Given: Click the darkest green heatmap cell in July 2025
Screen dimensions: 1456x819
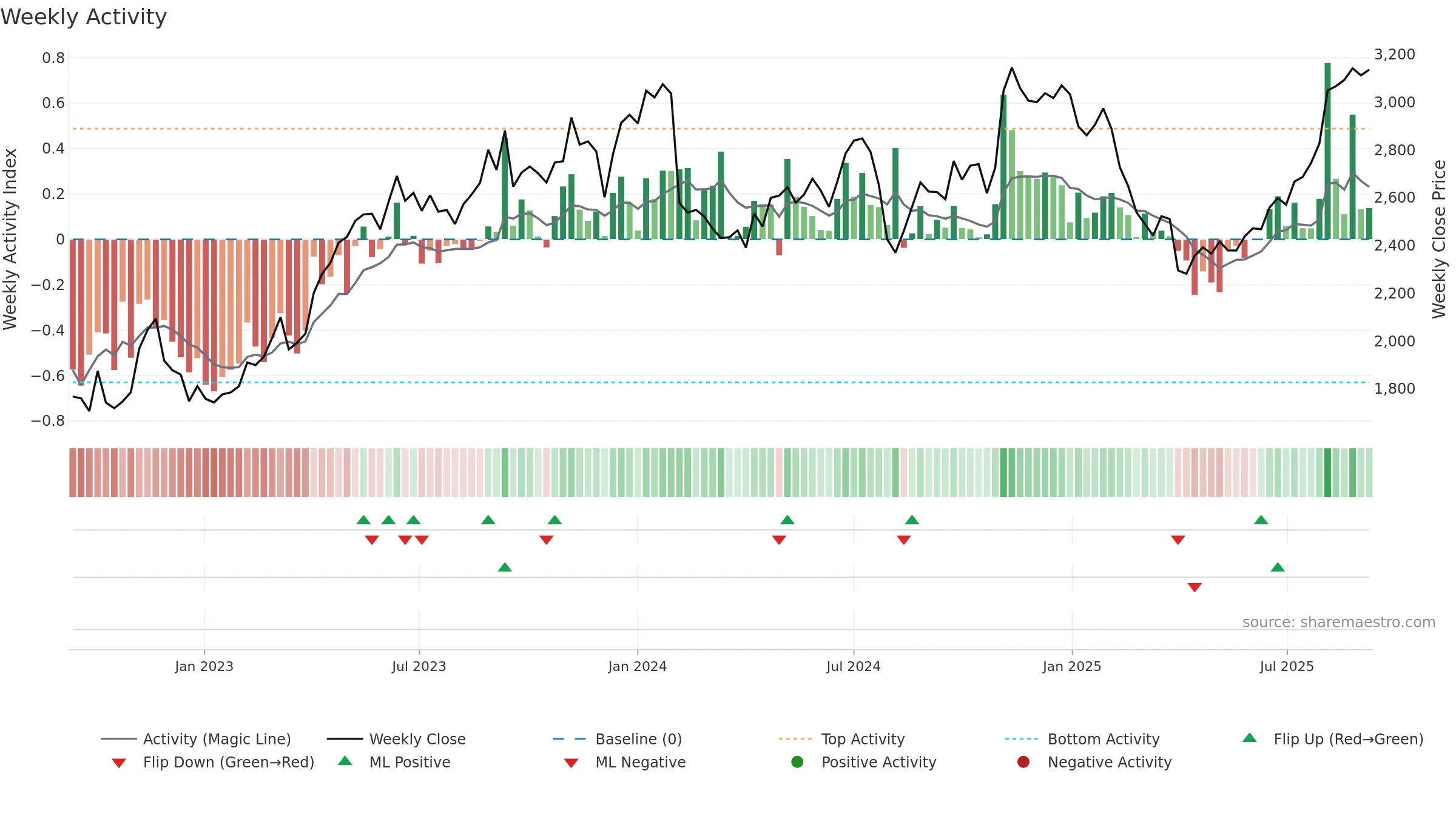Looking at the screenshot, I should tap(1327, 473).
